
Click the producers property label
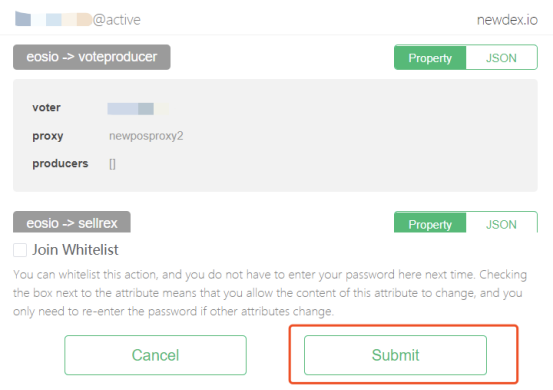click(60, 164)
